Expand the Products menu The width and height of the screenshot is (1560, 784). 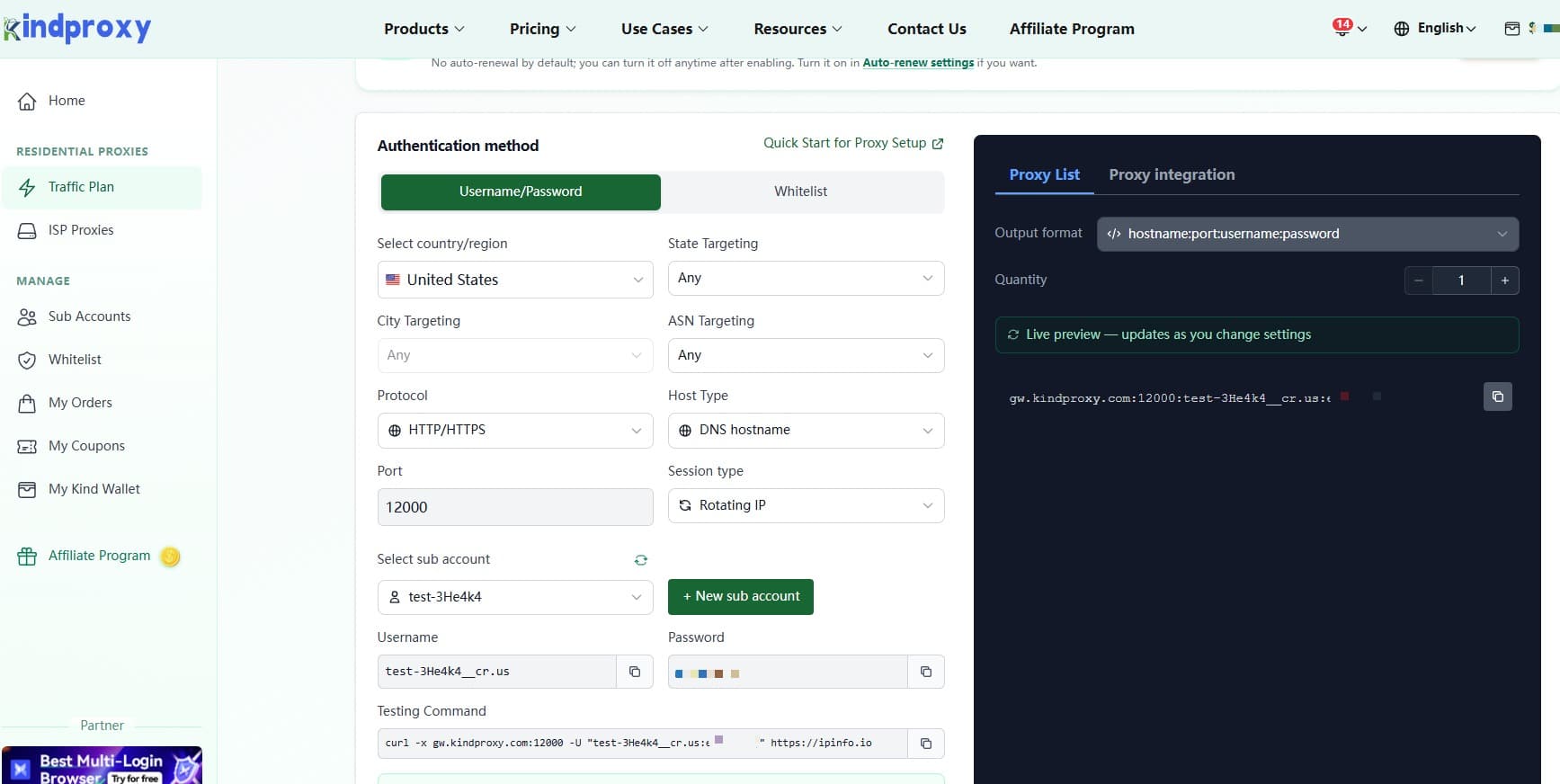click(x=424, y=29)
